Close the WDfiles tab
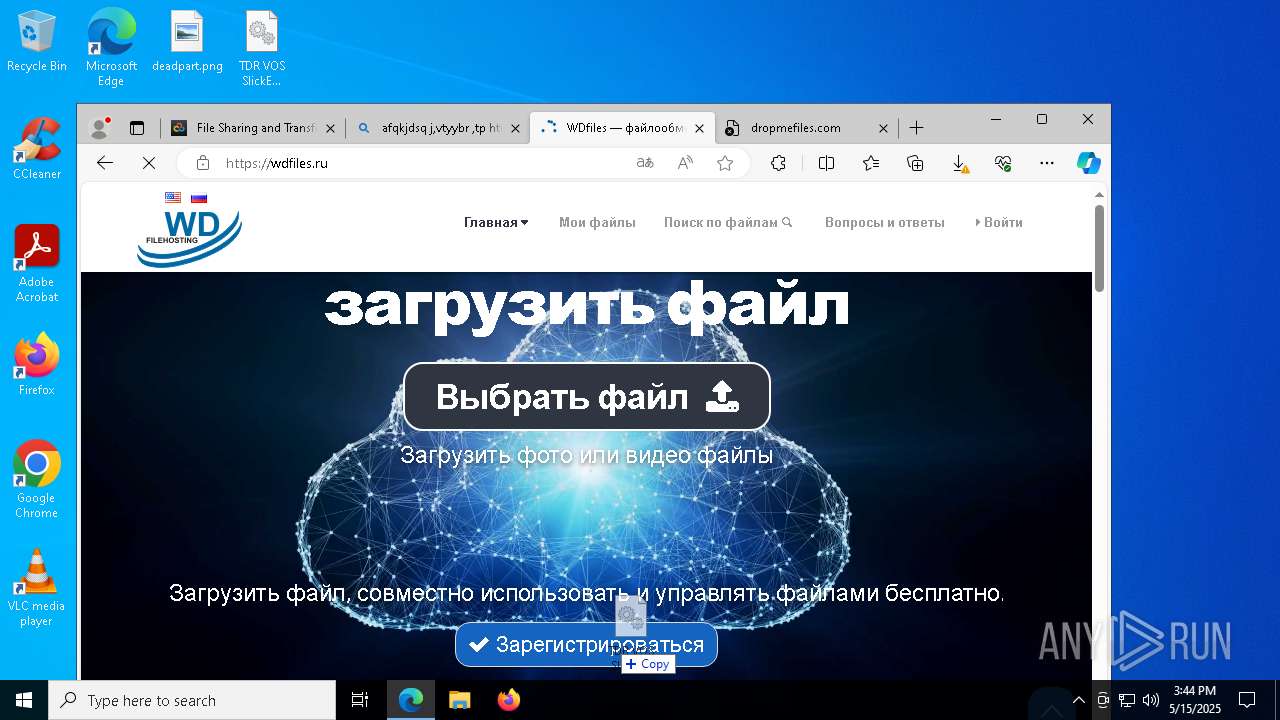Viewport: 1280px width, 720px height. click(699, 129)
